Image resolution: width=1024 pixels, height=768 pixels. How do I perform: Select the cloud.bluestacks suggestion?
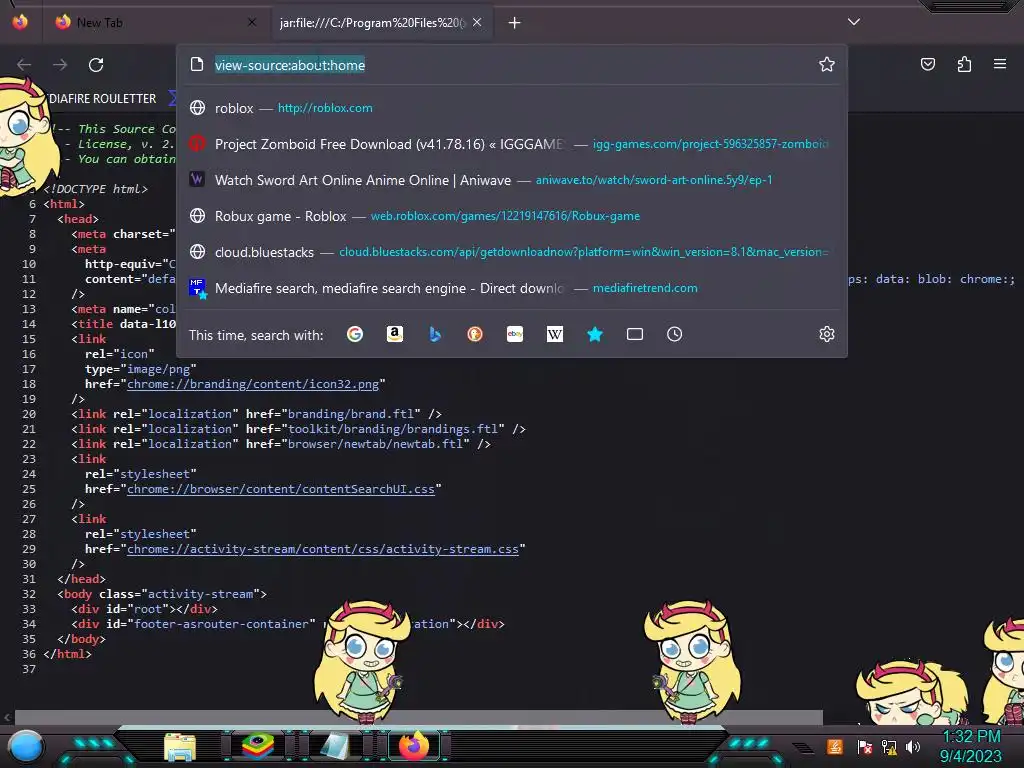(x=512, y=251)
